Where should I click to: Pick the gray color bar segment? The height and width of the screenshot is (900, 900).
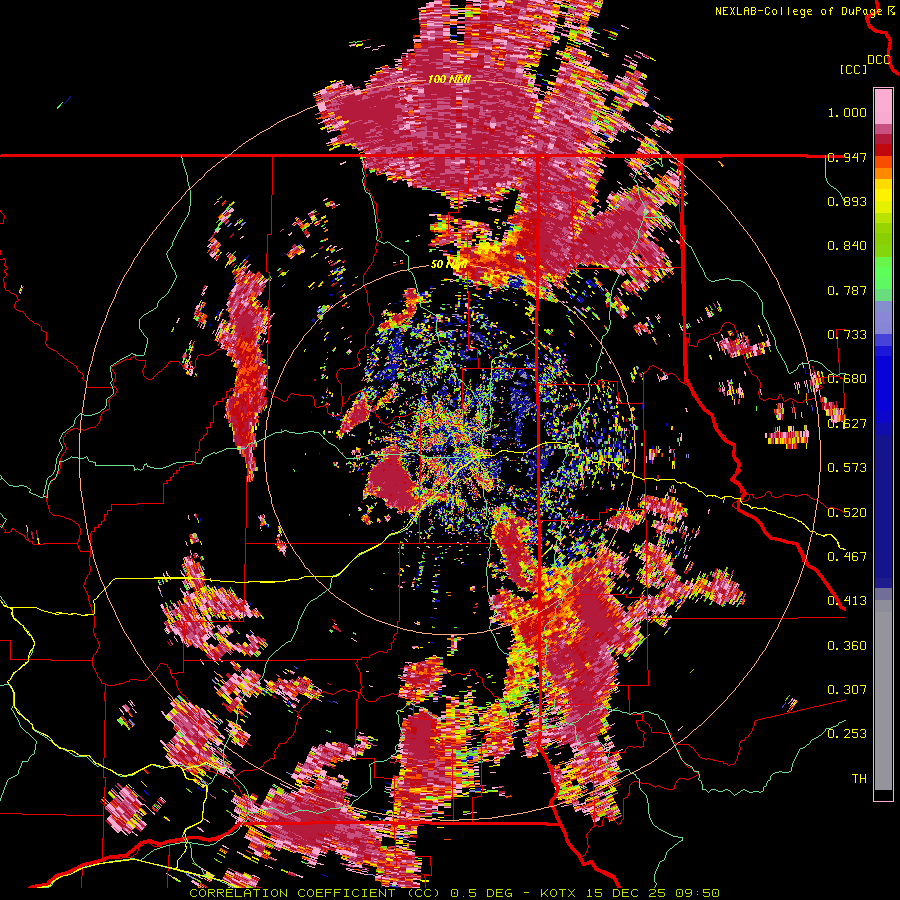tap(883, 695)
